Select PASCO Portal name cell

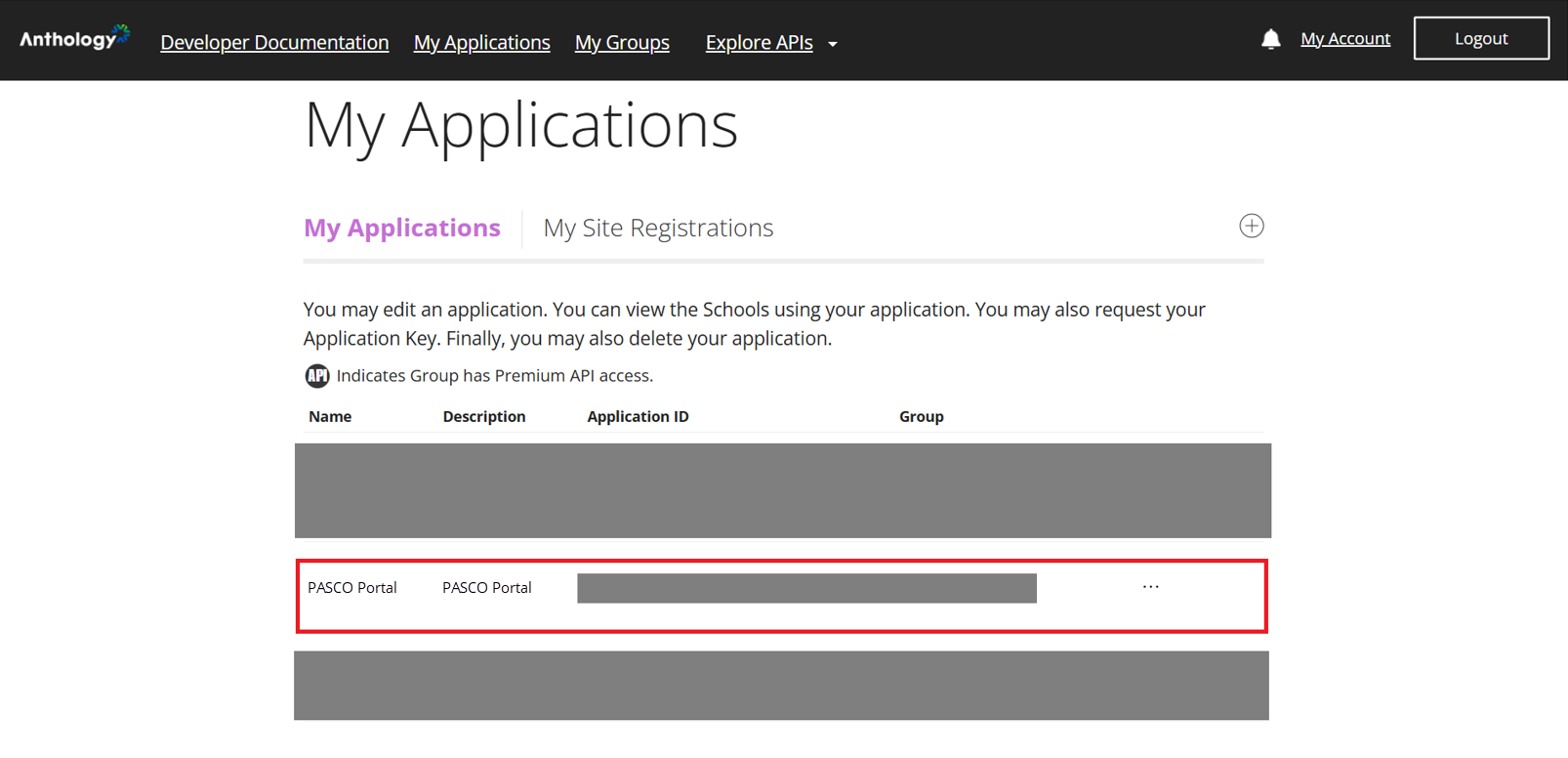pos(351,587)
